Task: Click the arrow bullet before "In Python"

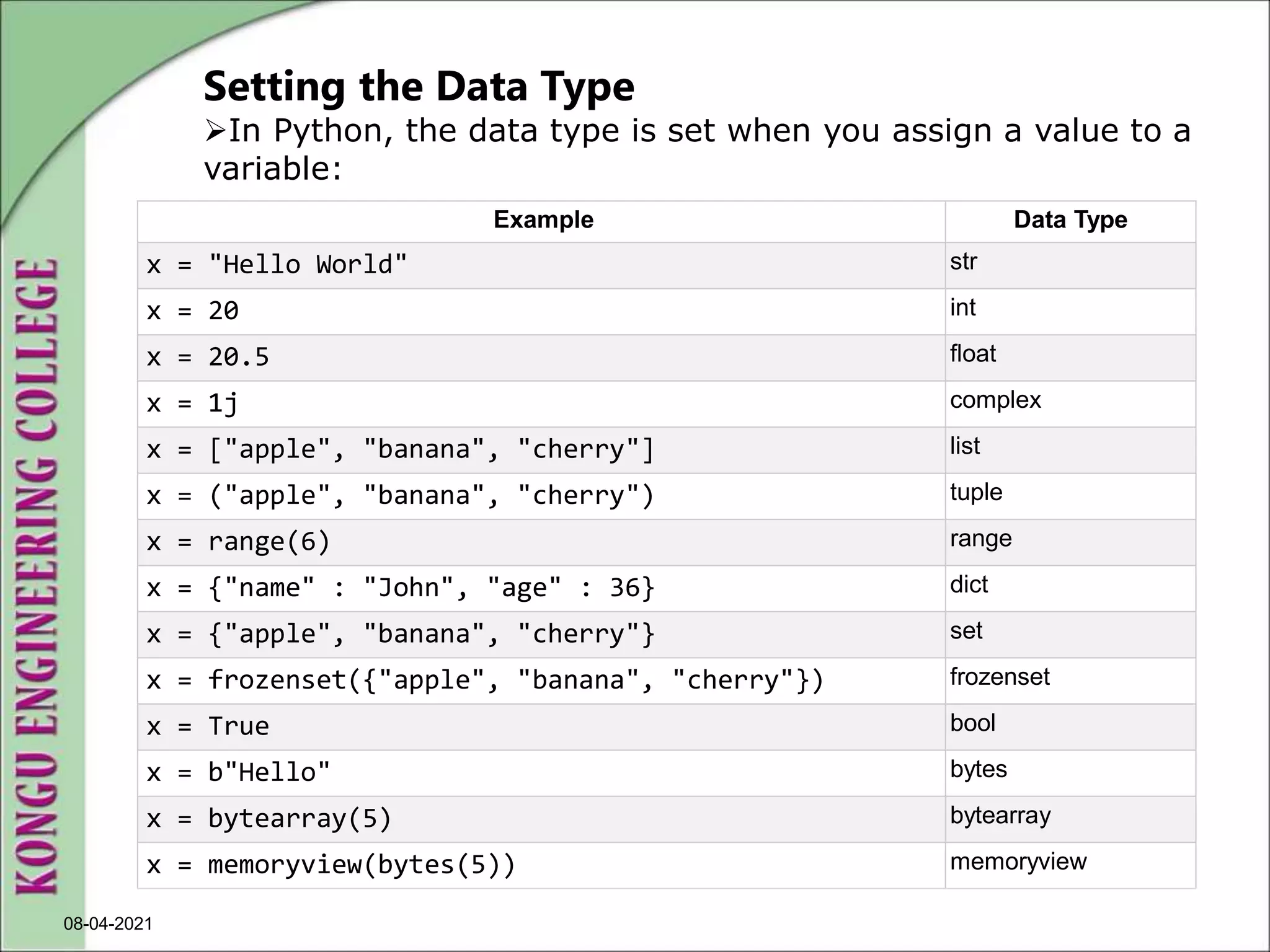Action: [x=215, y=131]
